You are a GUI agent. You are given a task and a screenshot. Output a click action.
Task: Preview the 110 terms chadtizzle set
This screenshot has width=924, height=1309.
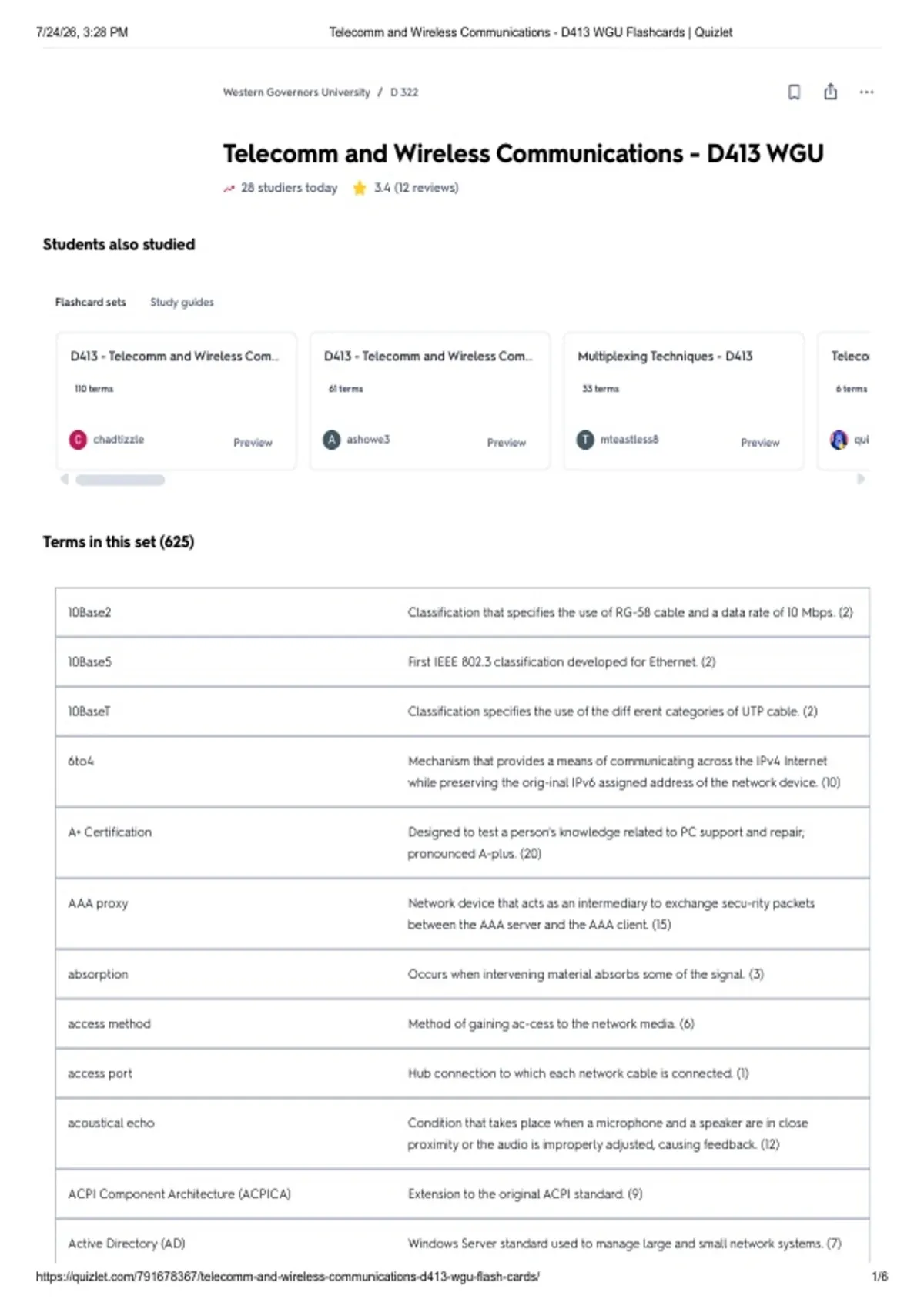[x=253, y=443]
